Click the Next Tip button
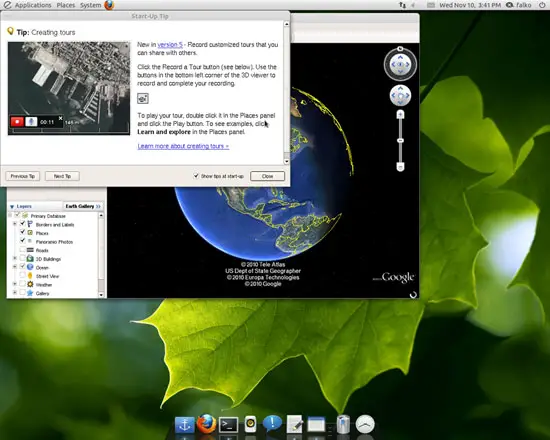The height and width of the screenshot is (440, 550). [62, 176]
